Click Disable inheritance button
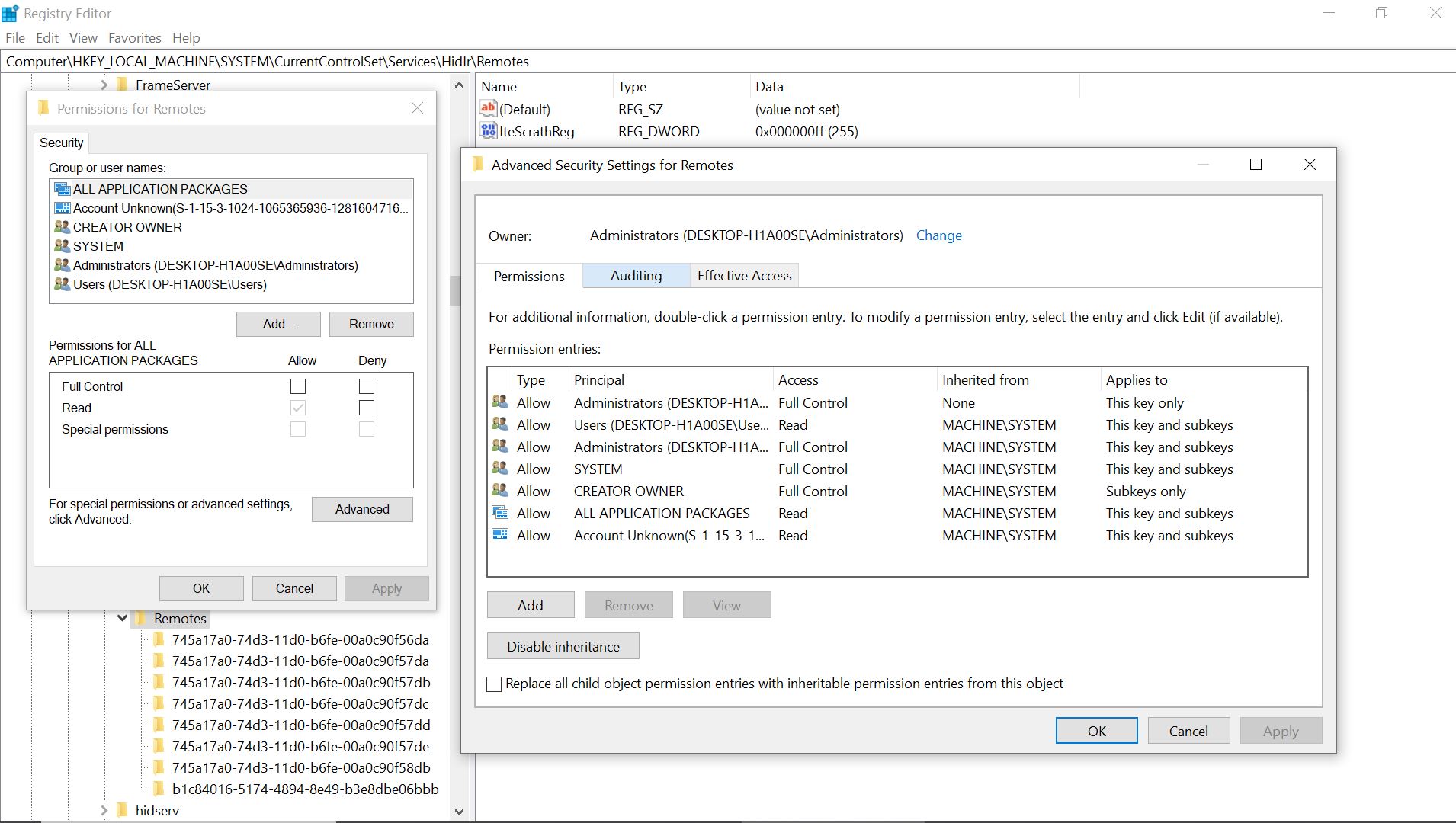The width and height of the screenshot is (1456, 823). 563,646
